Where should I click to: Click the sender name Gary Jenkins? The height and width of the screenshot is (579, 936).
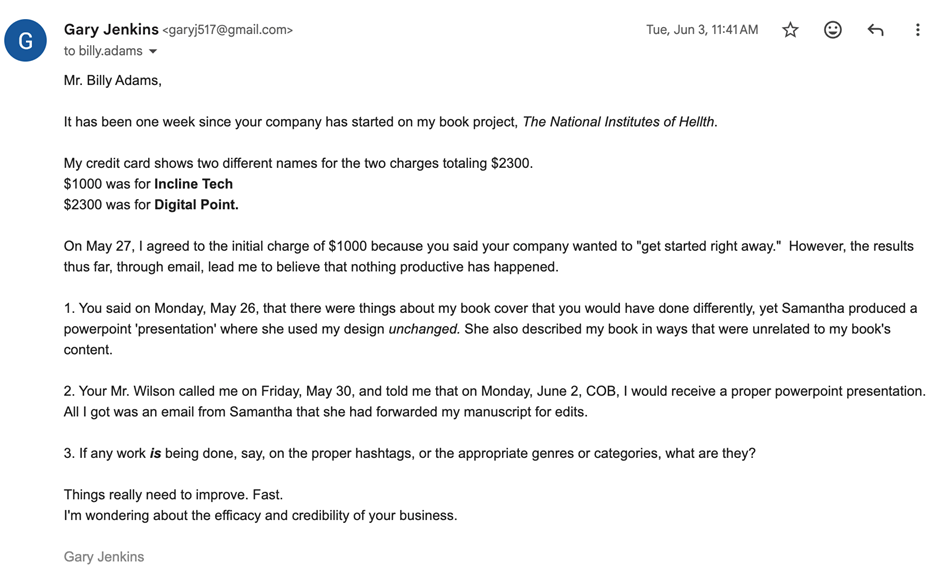pyautogui.click(x=110, y=30)
